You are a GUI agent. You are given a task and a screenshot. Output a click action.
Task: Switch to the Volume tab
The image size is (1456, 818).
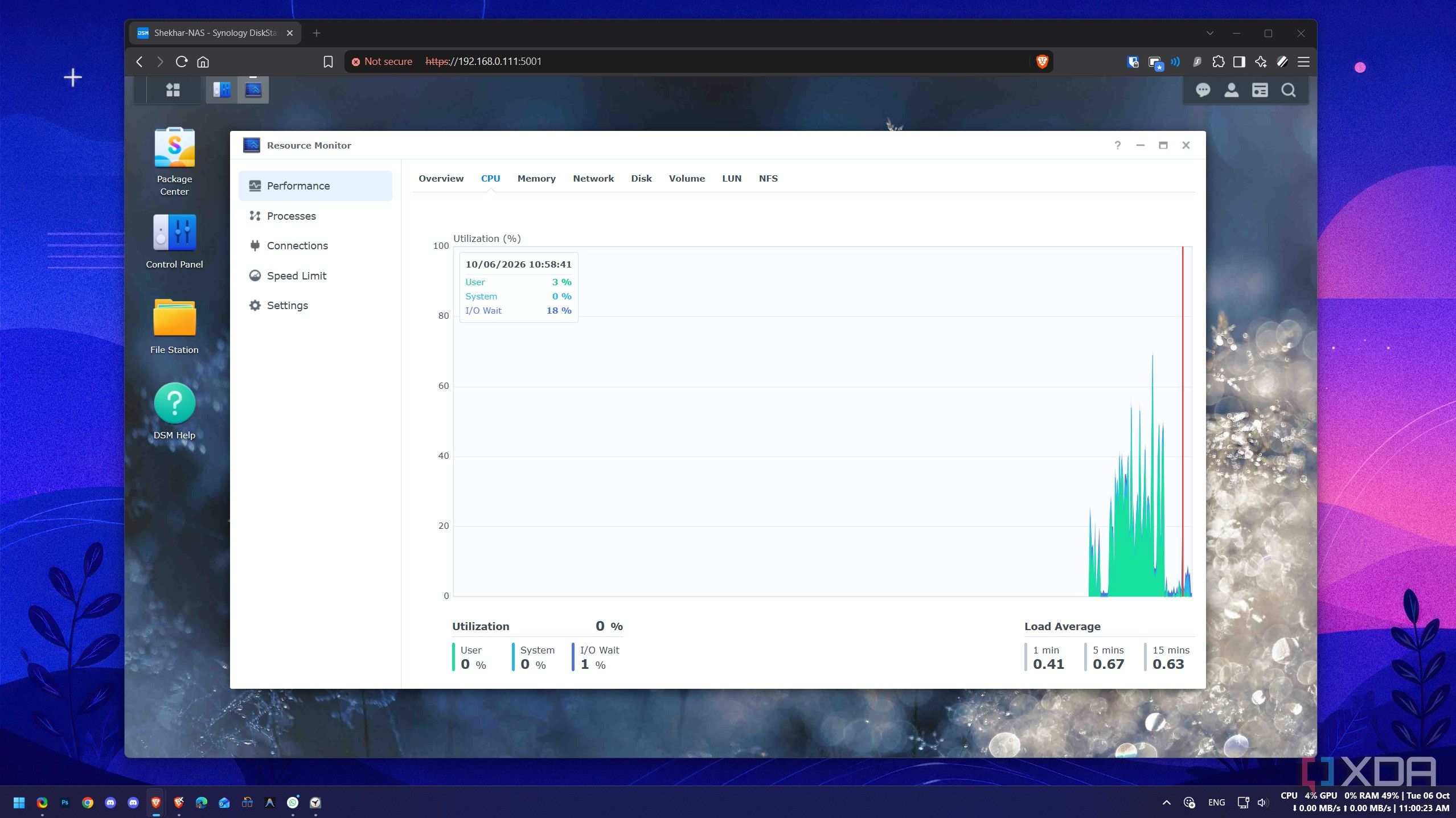[687, 178]
